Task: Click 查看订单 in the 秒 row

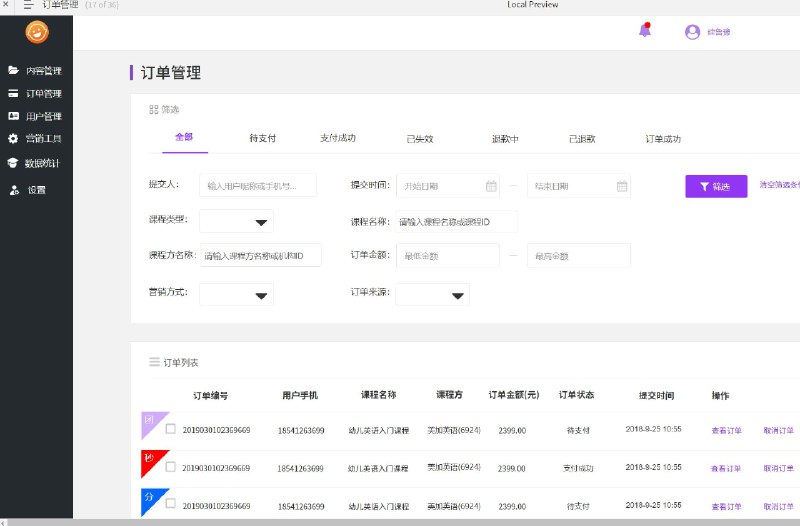Action: [x=726, y=468]
